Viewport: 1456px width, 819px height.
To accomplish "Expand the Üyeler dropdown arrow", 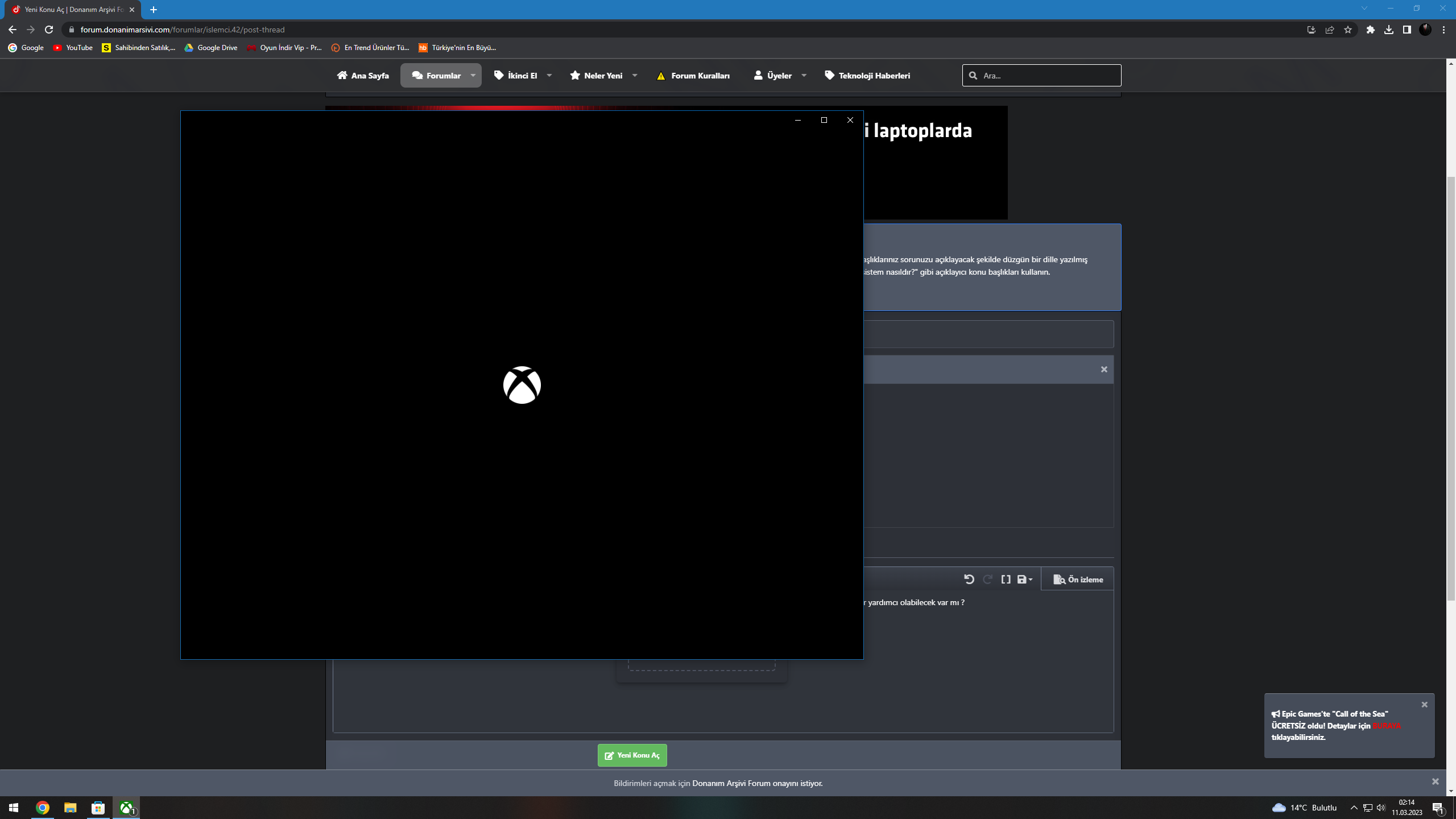I will [804, 76].
